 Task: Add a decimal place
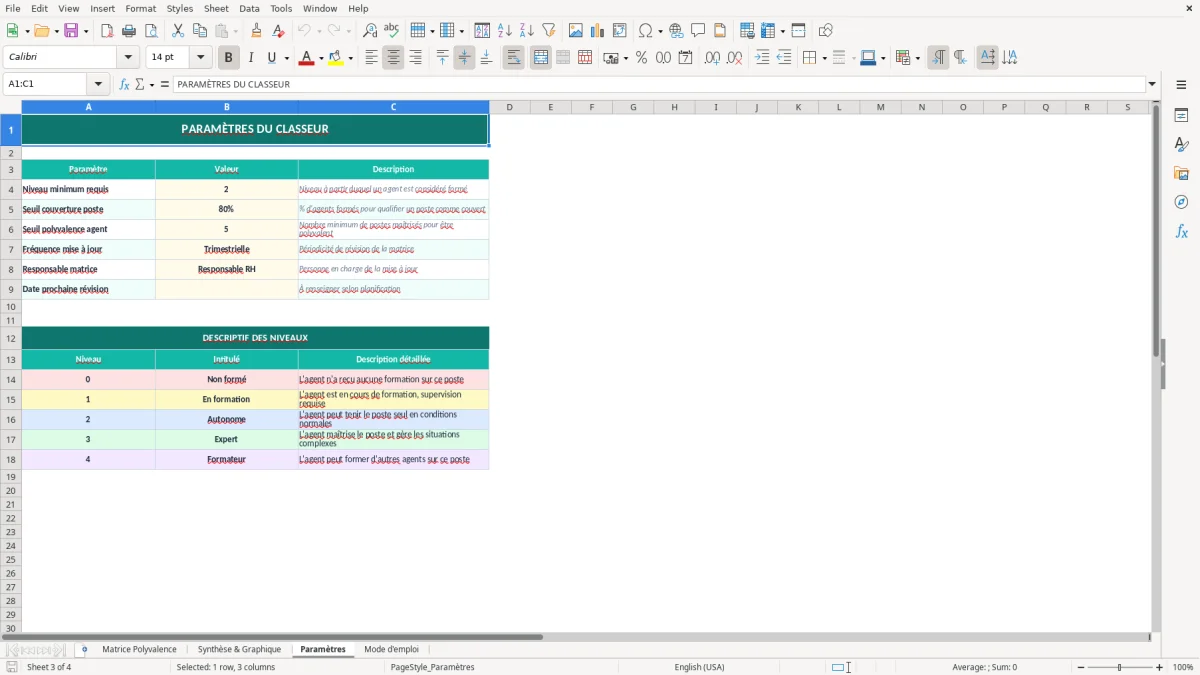(x=712, y=58)
